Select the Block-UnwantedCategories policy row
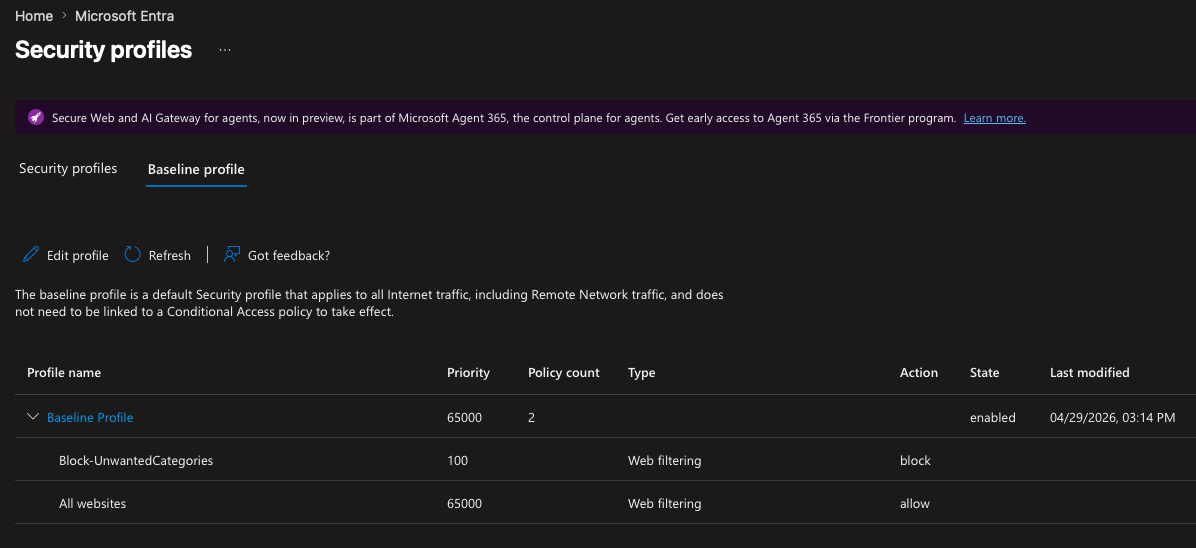 coord(136,461)
